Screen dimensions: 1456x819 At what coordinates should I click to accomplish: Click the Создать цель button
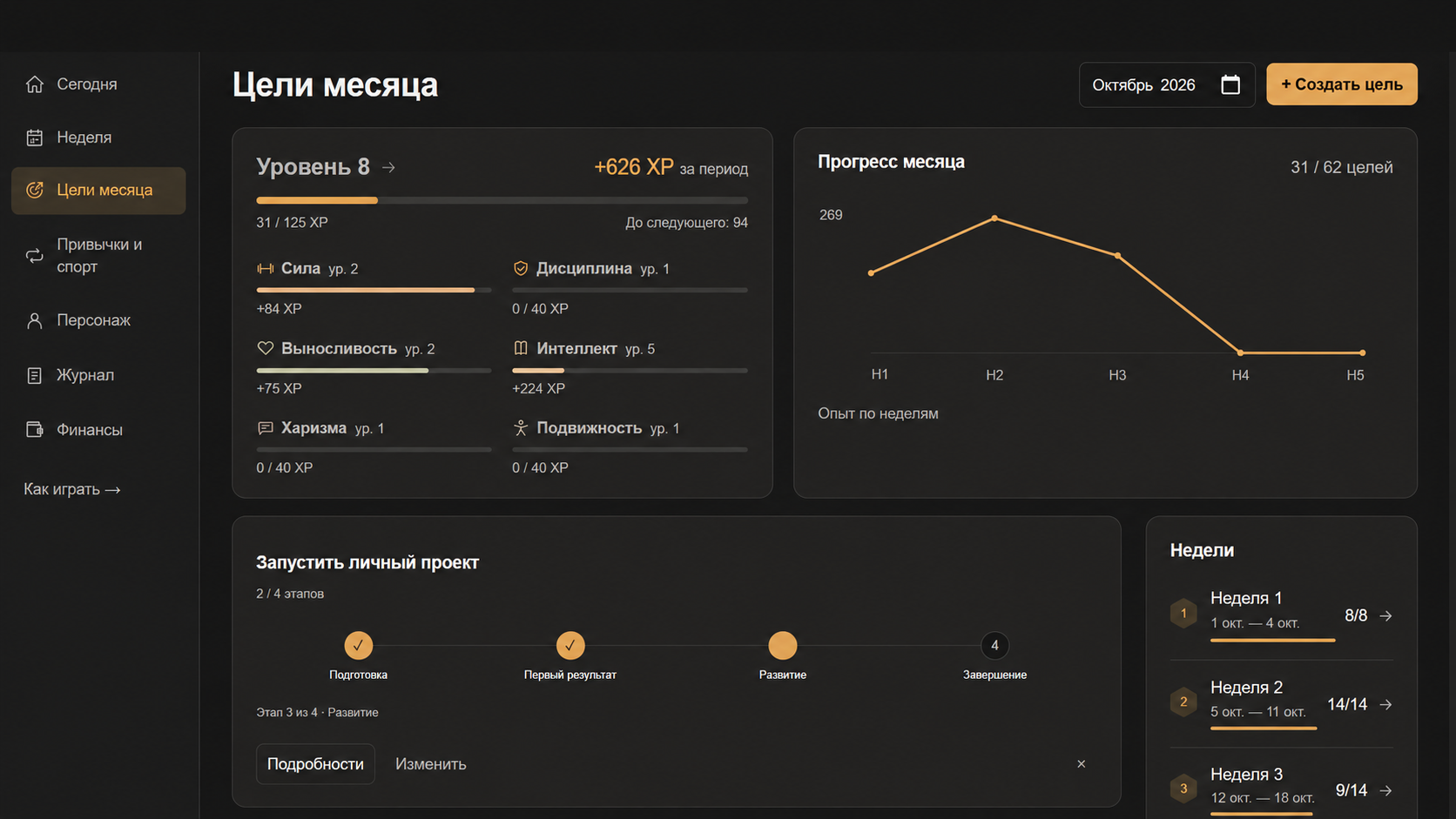click(1342, 84)
